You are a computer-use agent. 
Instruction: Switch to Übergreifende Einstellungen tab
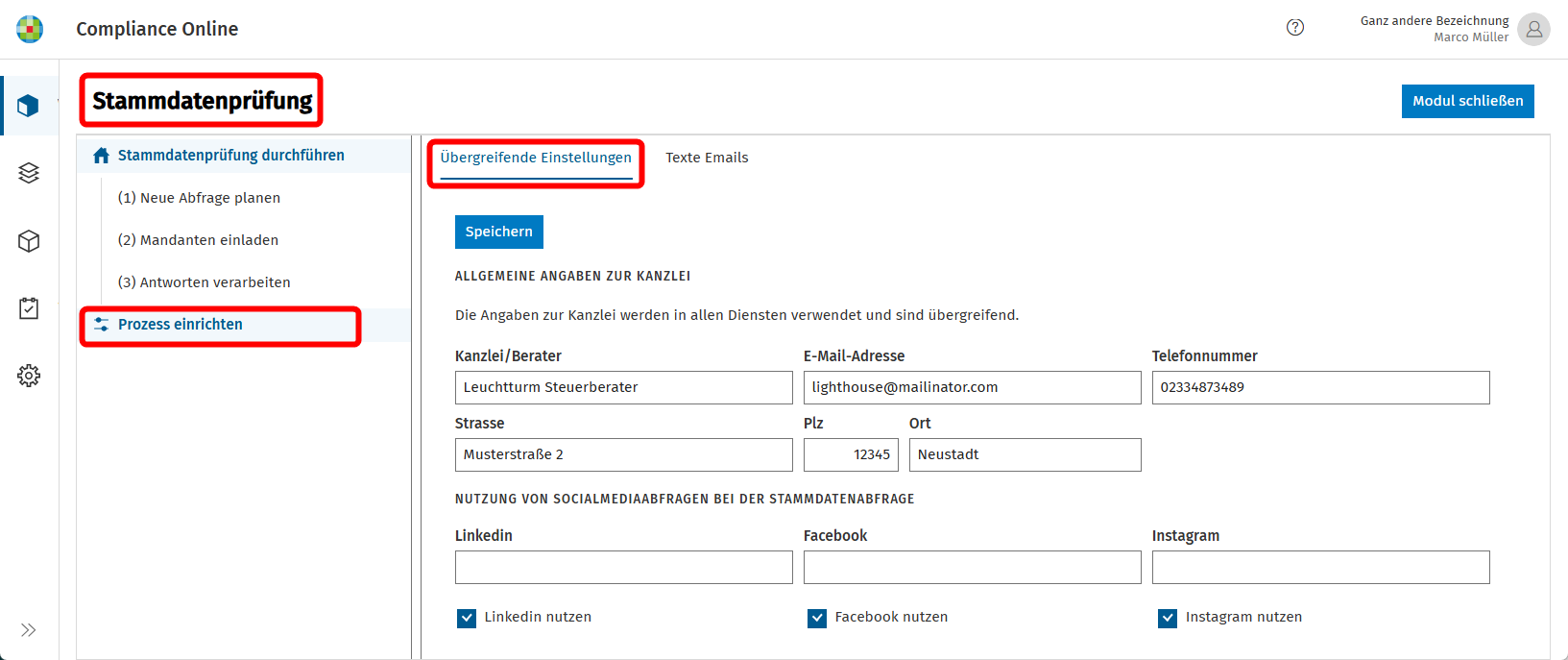pos(536,158)
